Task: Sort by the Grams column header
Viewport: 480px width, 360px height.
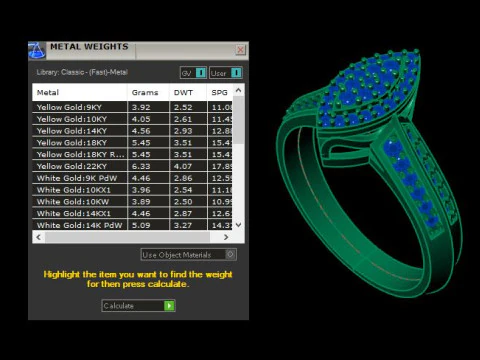Action: [x=148, y=92]
